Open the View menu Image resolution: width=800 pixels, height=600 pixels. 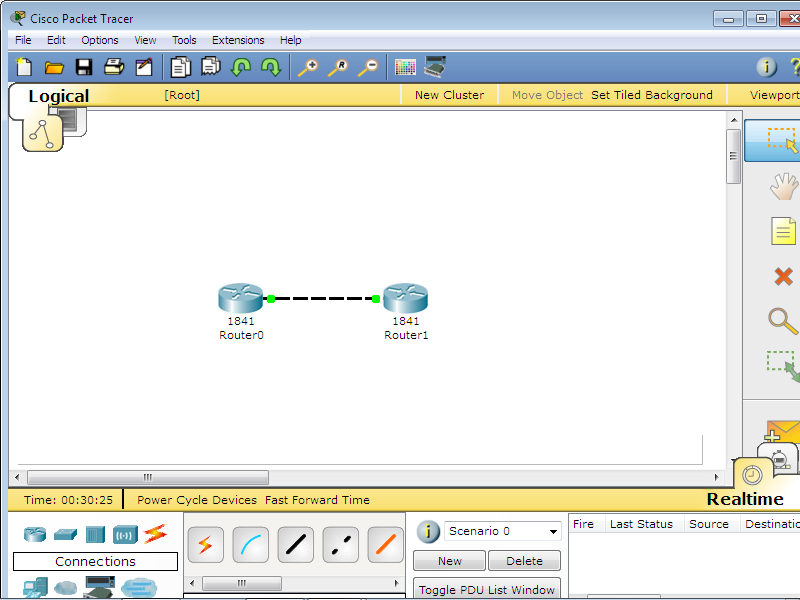145,40
